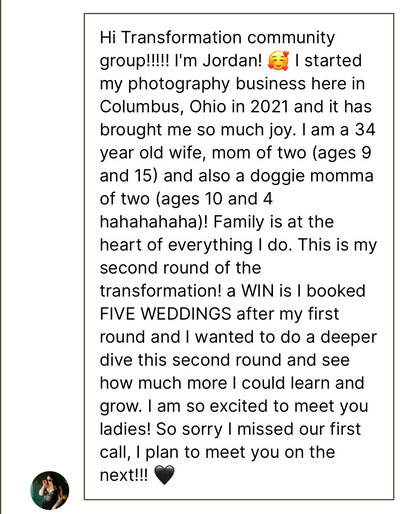
Task: Click the words 'FIVE WEDDINGS' in message
Action: [x=165, y=314]
